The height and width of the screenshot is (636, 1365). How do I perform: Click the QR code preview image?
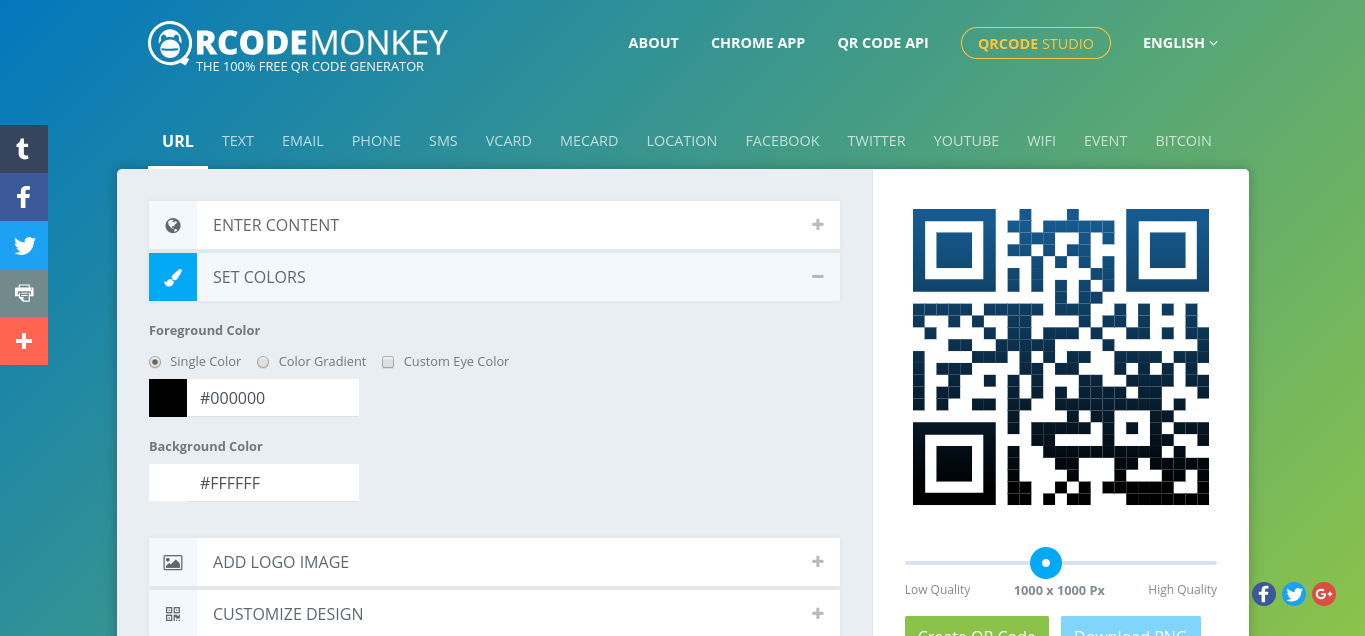click(x=1061, y=357)
